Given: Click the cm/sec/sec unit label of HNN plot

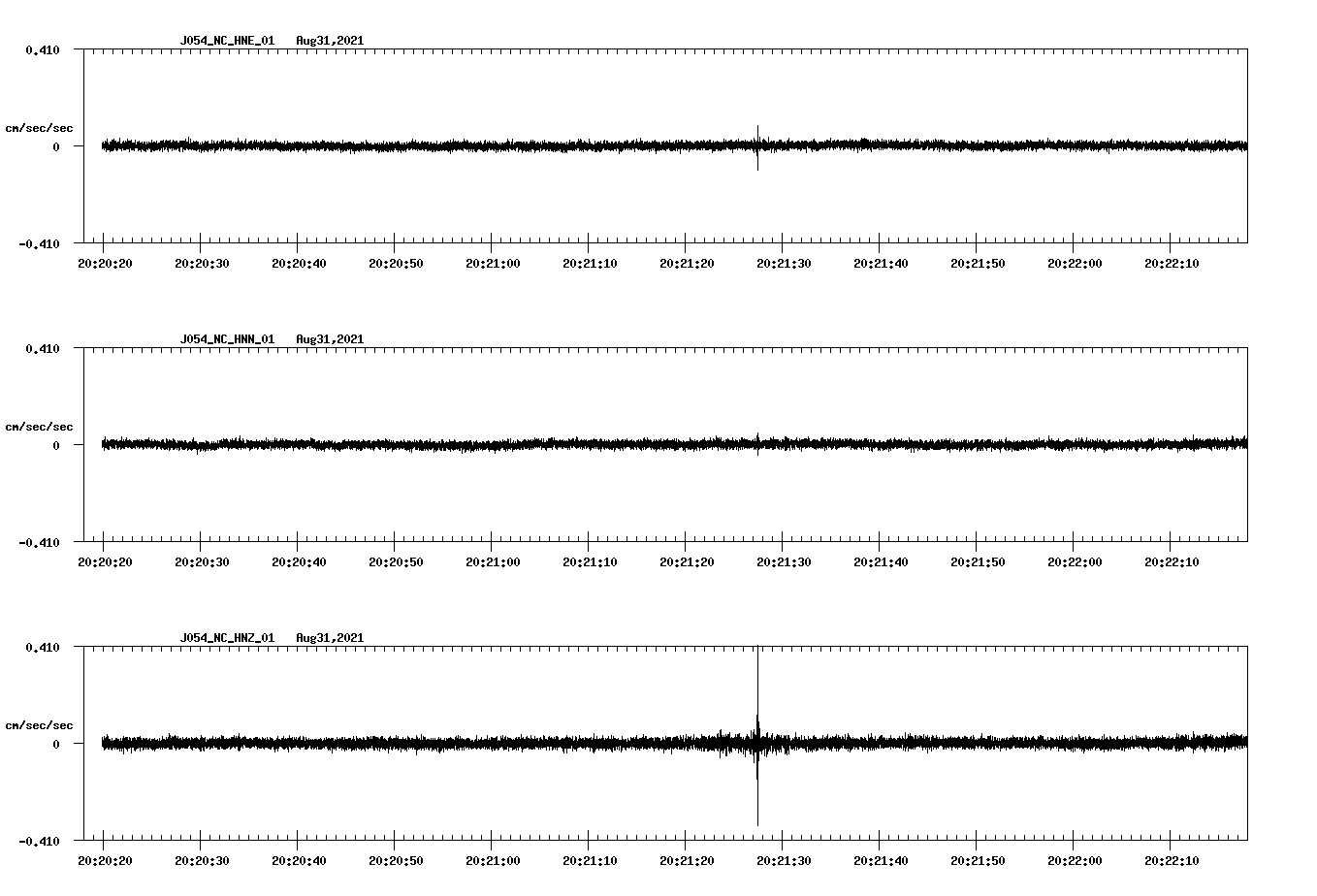Looking at the screenshot, I should (39, 427).
